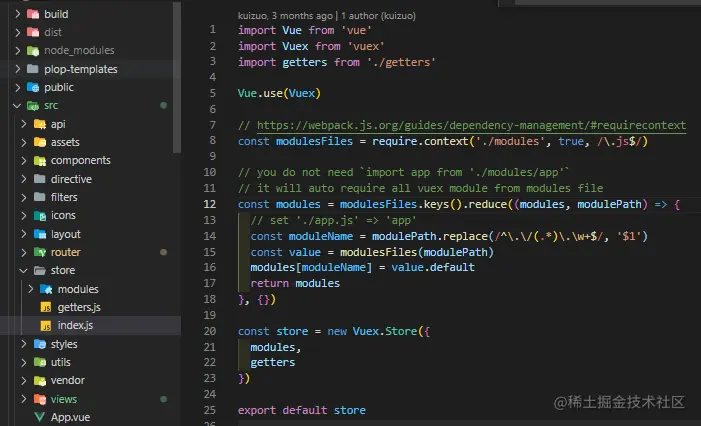Open App.vue in the explorer

pyautogui.click(x=70, y=417)
